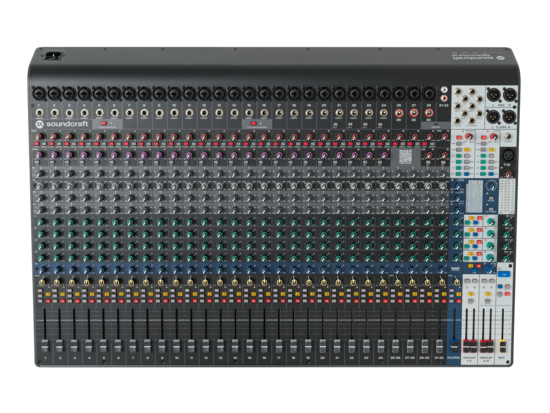Toggle the red switch beside the Soundcraft logo
Viewport: 550px width, 413px height.
(103, 124)
